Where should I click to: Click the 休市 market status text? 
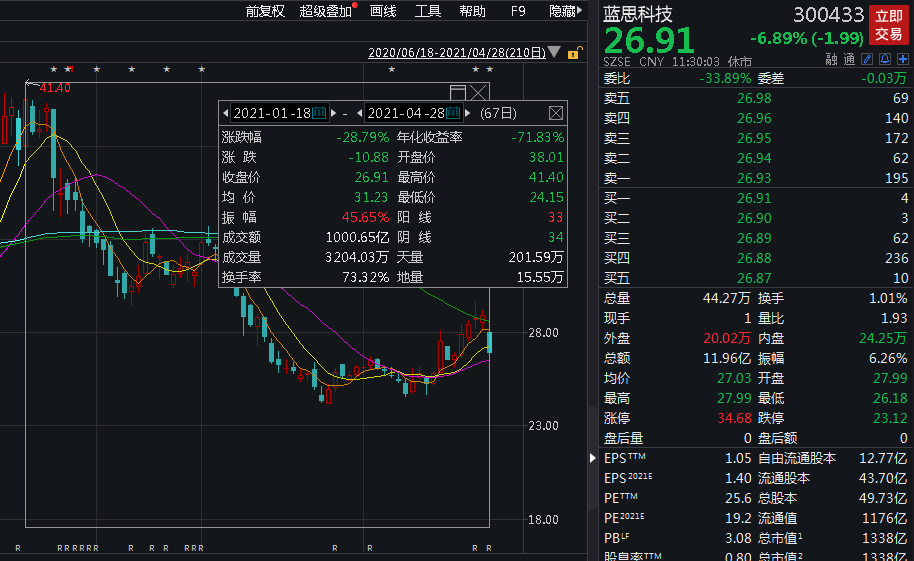740,61
